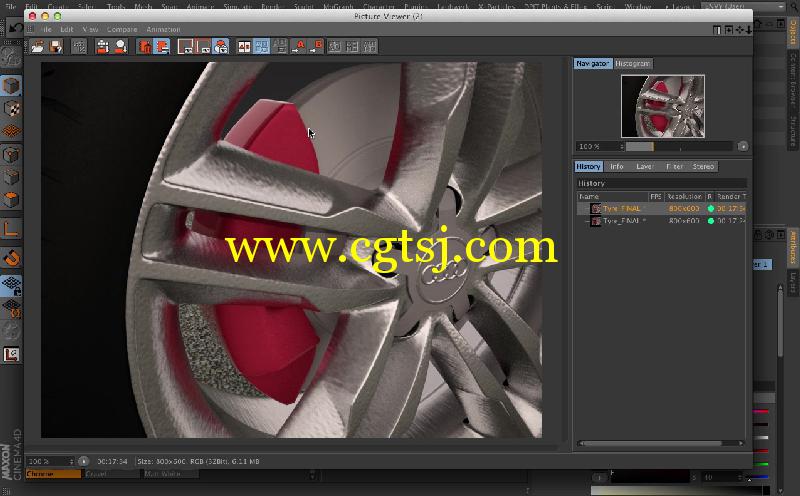The height and width of the screenshot is (496, 800).
Task: Switch to the Histogram tab
Action: [x=633, y=63]
